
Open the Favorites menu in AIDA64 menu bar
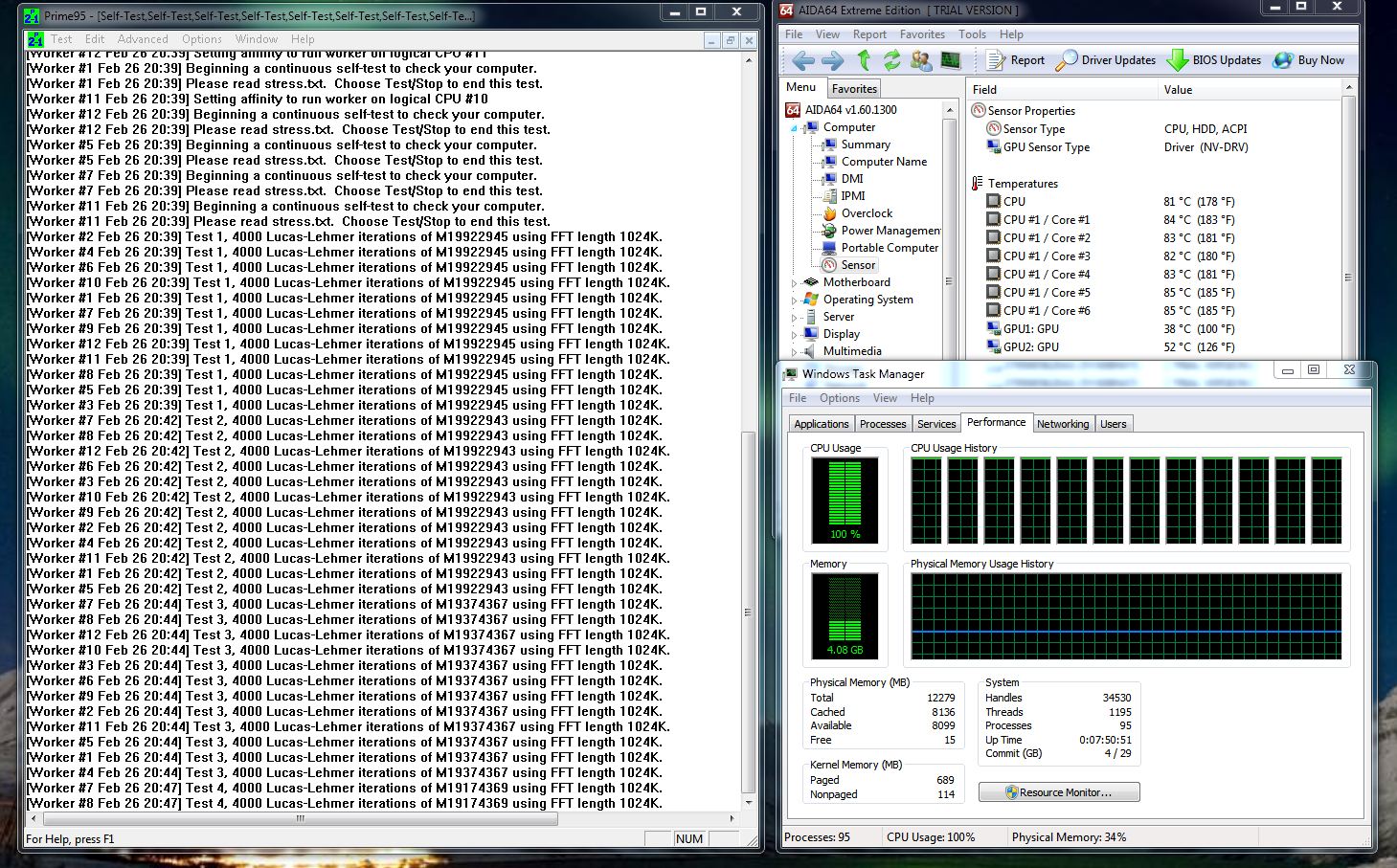922,34
